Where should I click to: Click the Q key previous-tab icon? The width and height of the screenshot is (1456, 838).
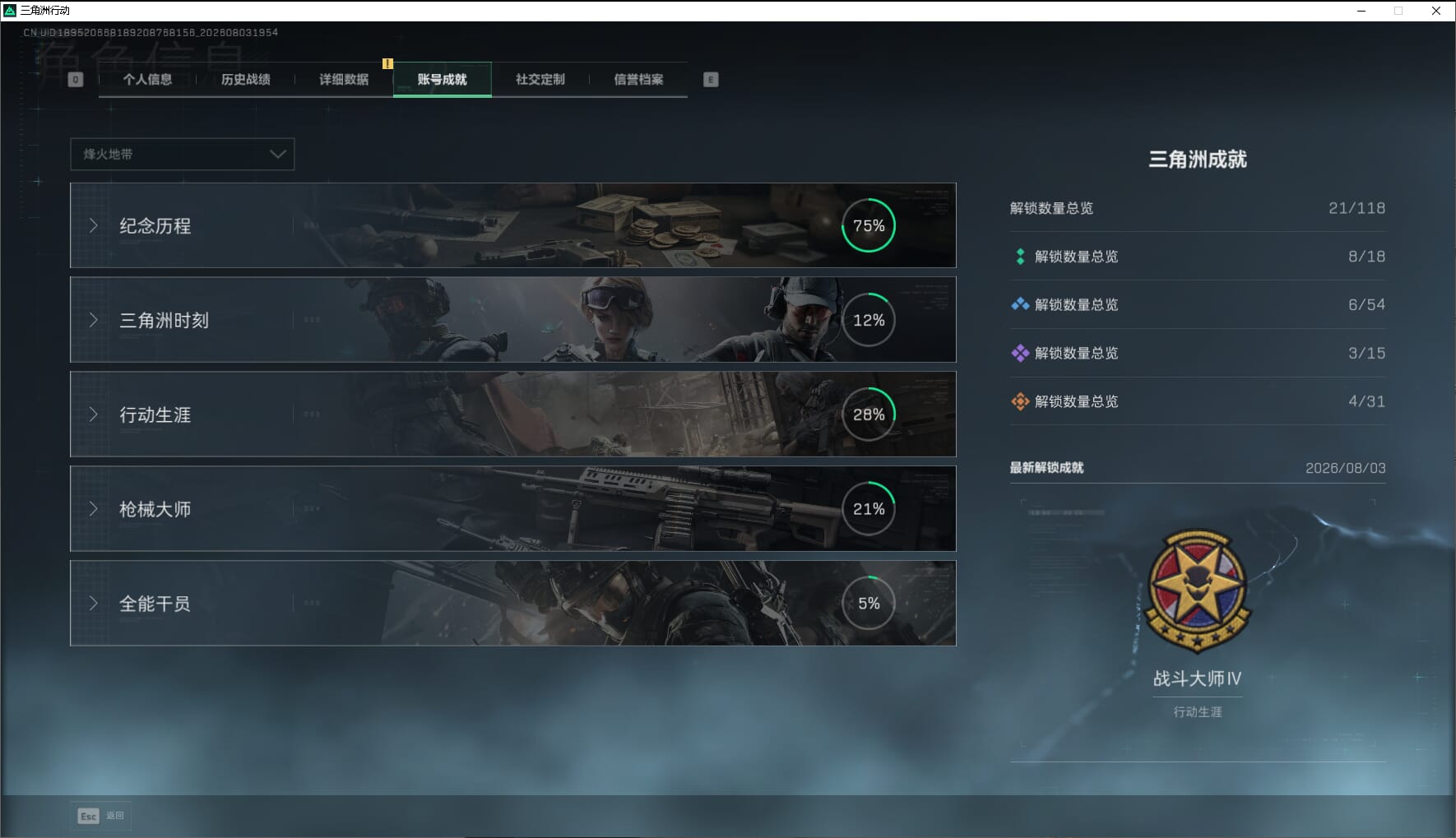(x=76, y=80)
